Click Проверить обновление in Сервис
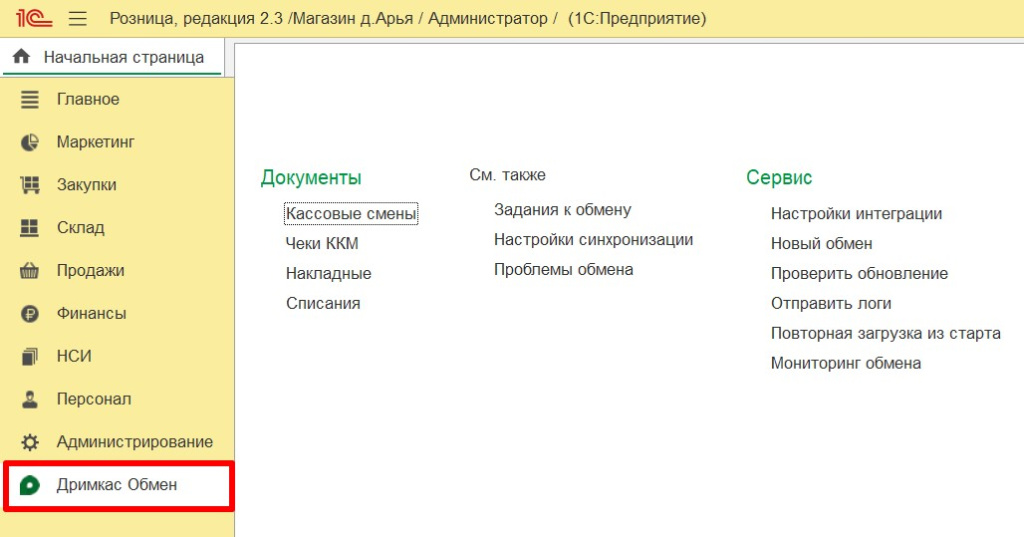 coord(859,273)
